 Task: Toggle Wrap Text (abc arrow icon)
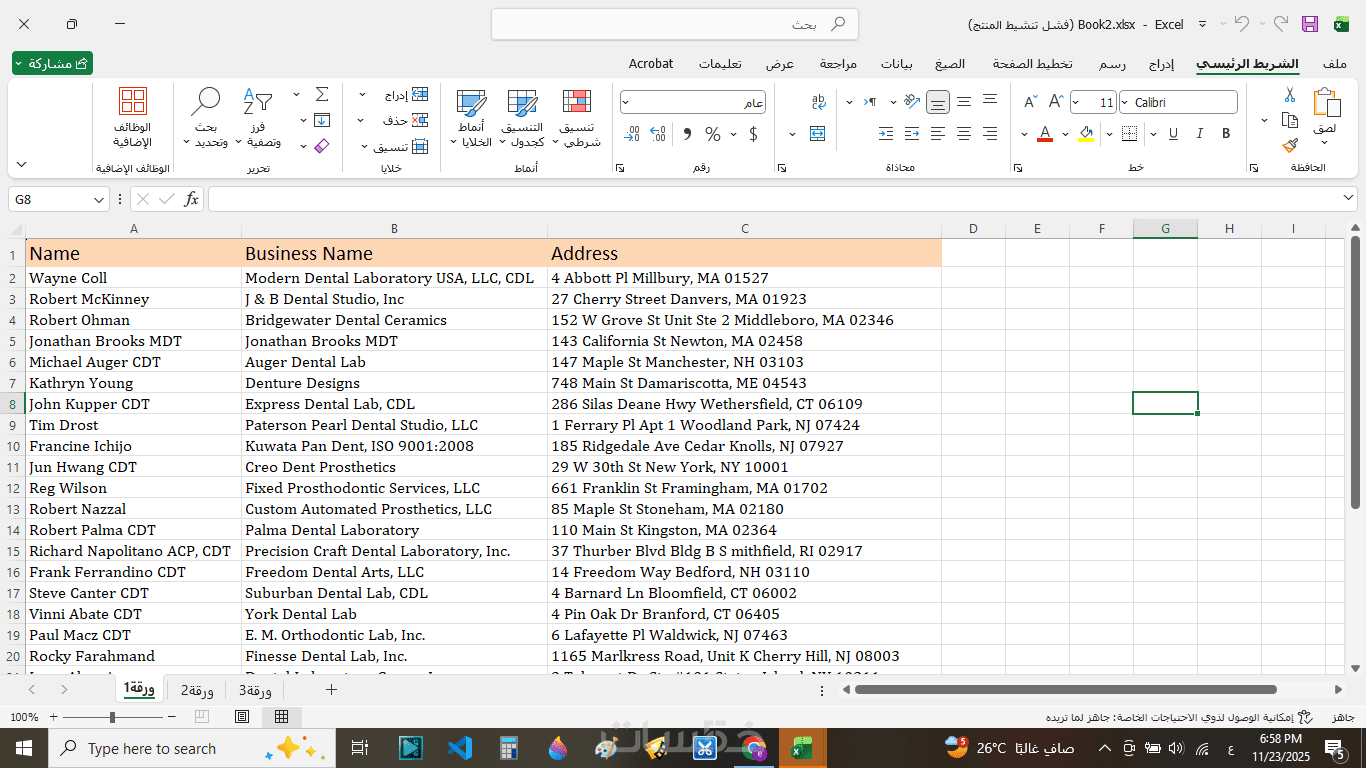tap(819, 102)
